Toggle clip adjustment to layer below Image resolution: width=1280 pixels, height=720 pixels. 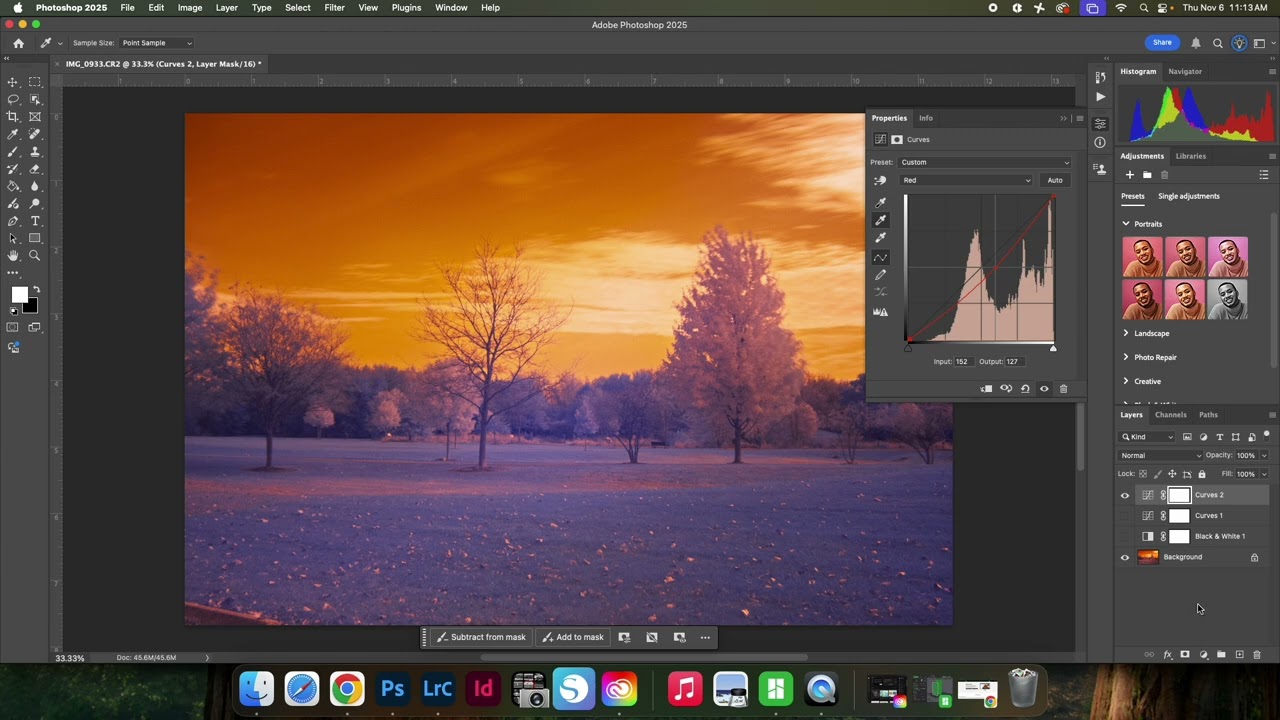[986, 389]
